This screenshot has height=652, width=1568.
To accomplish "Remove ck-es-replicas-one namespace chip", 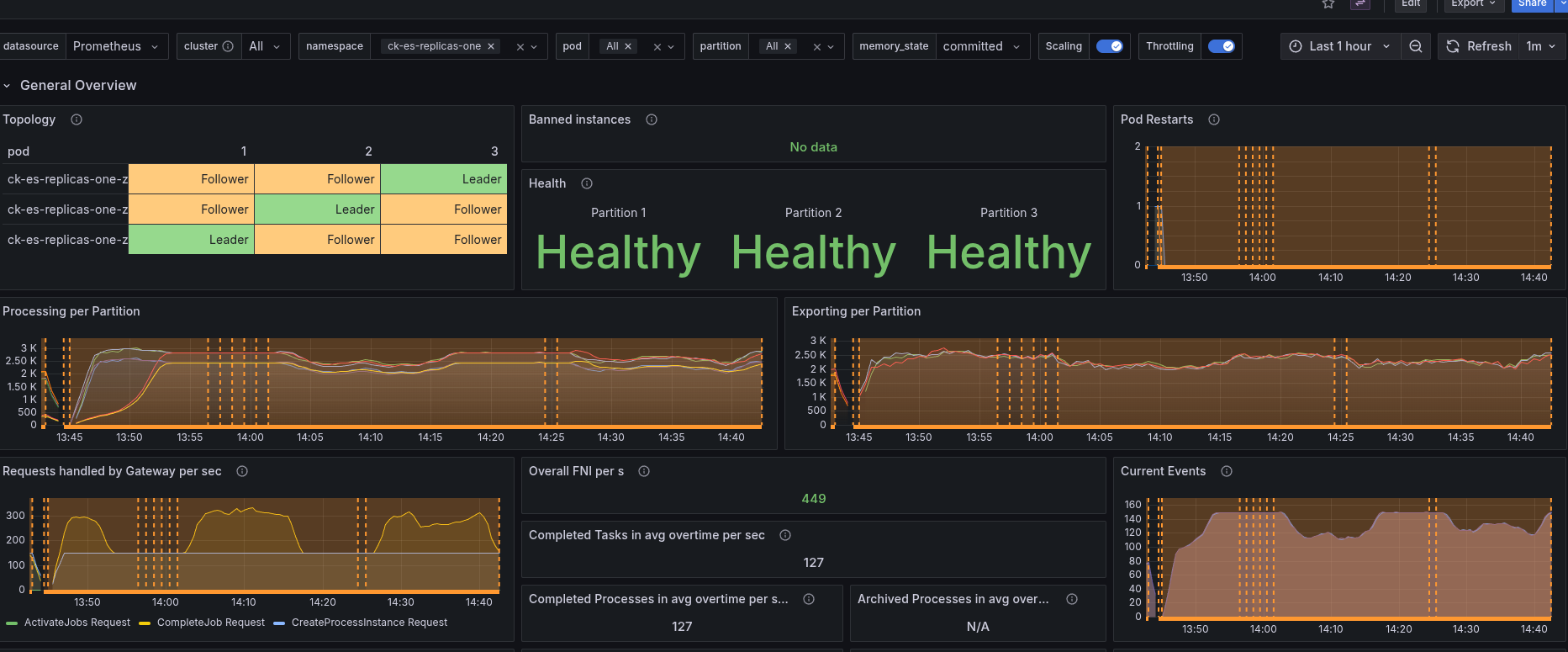I will click(491, 46).
